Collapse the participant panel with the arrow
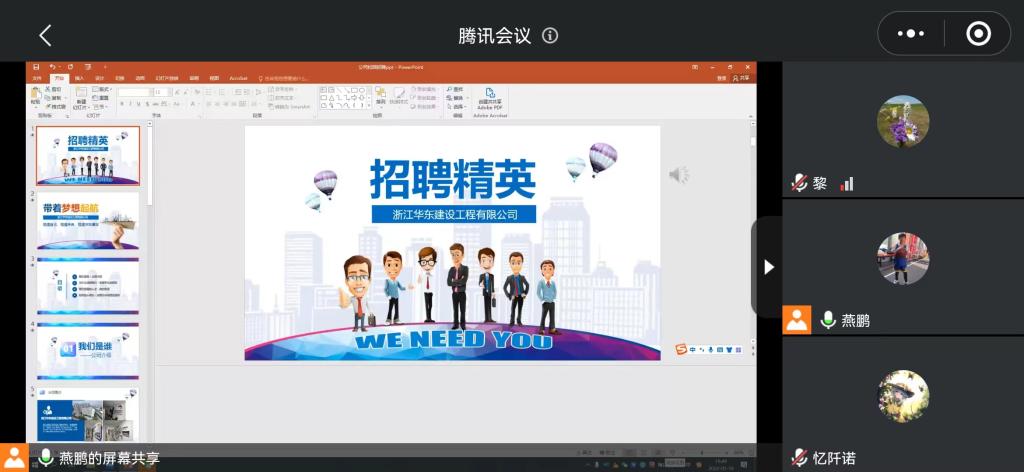Image resolution: width=1024 pixels, height=472 pixels. point(768,267)
